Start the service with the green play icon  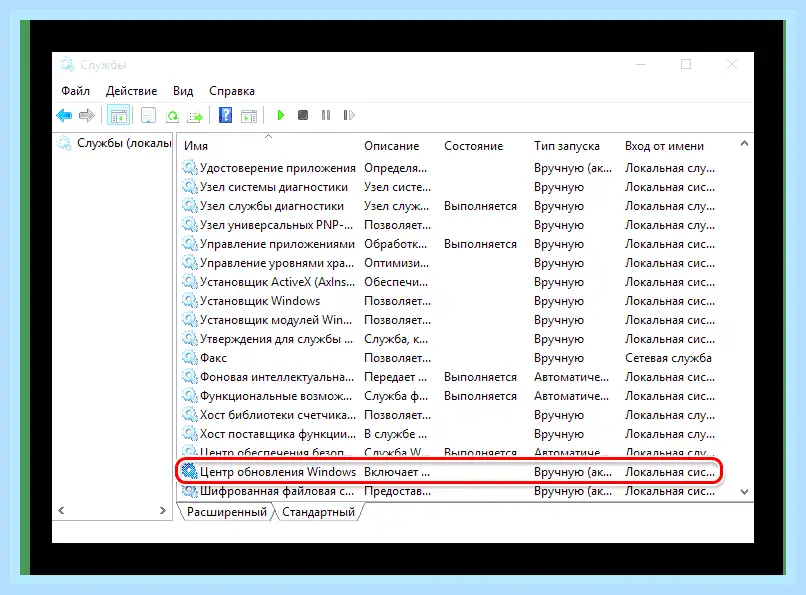click(281, 115)
